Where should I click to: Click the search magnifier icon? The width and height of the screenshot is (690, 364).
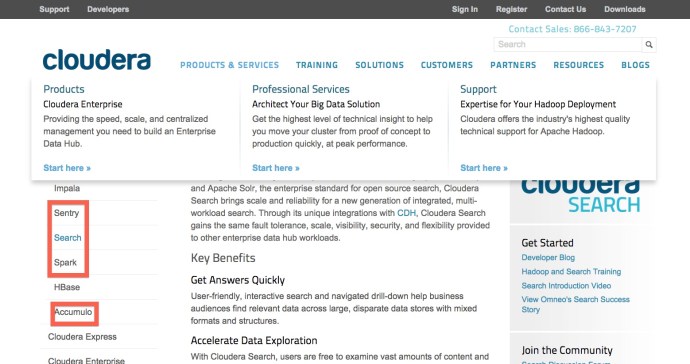coord(649,44)
